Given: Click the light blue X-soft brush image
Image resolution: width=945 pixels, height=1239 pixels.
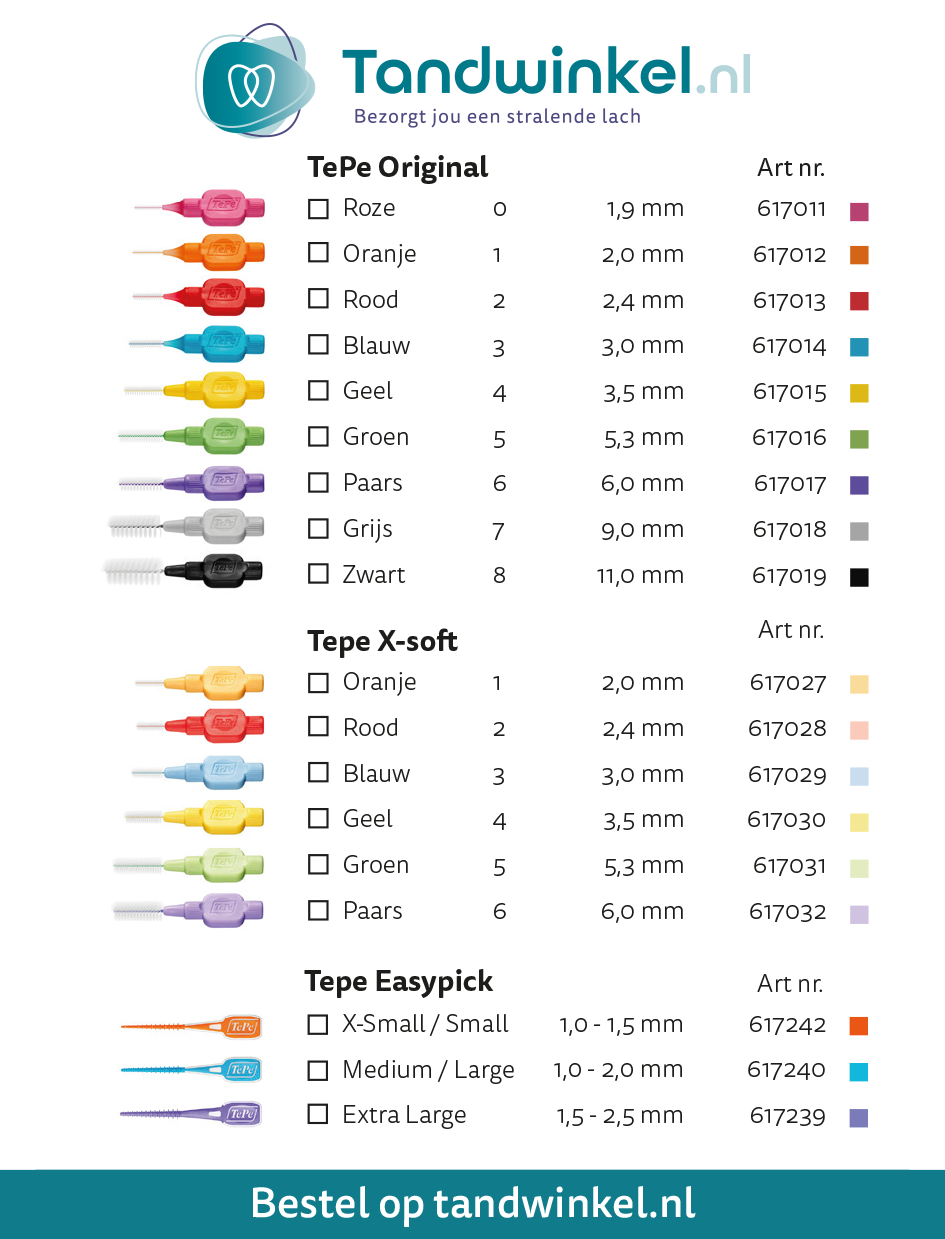Looking at the screenshot, I should pyautogui.click(x=198, y=772).
